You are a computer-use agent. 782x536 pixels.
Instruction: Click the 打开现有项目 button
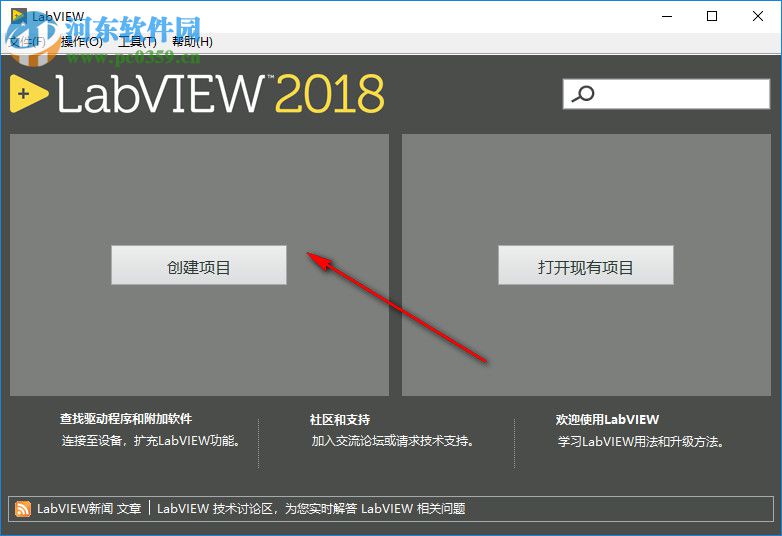[x=586, y=265]
